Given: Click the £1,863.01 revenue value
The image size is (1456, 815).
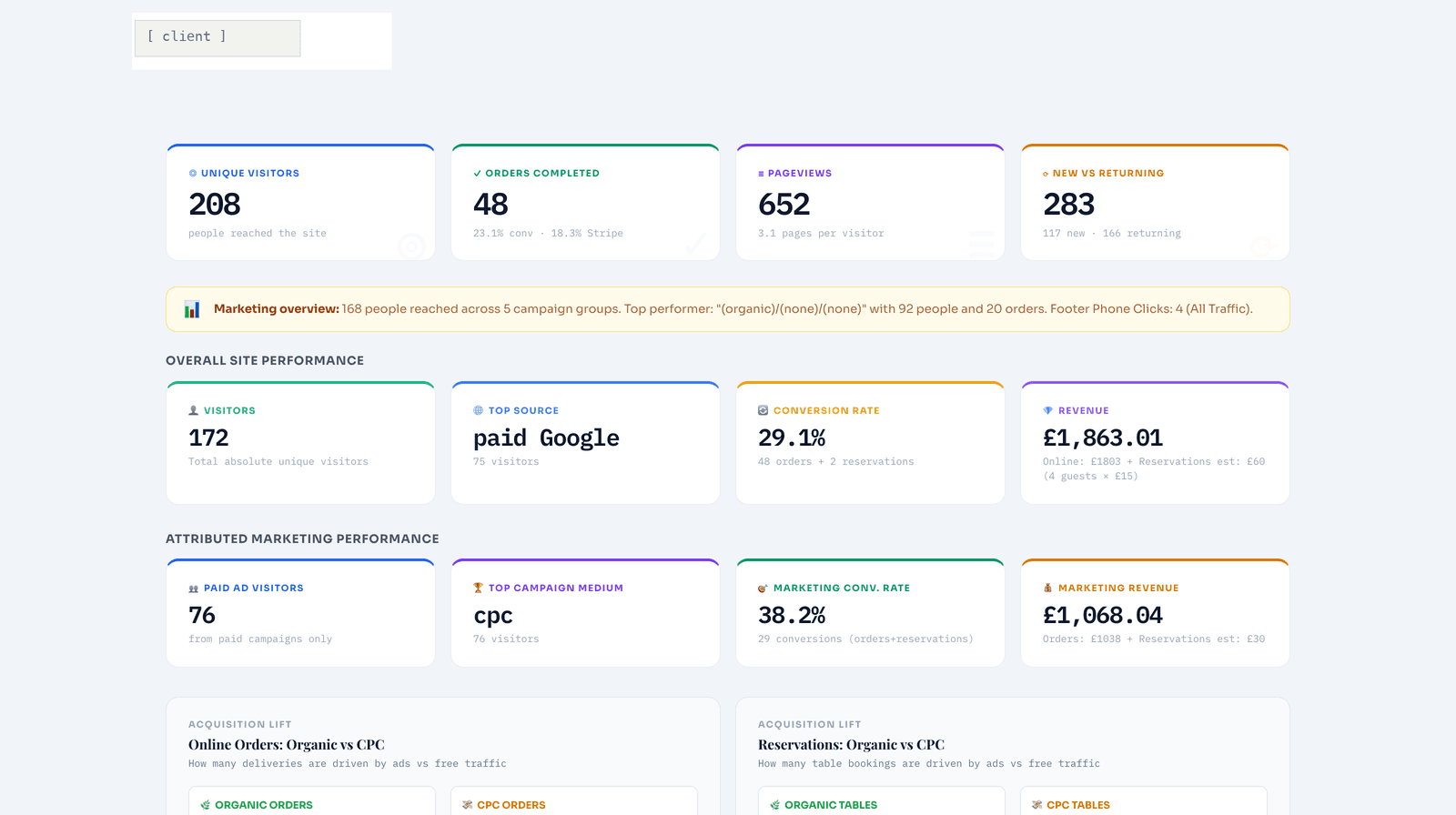Looking at the screenshot, I should coord(1103,438).
